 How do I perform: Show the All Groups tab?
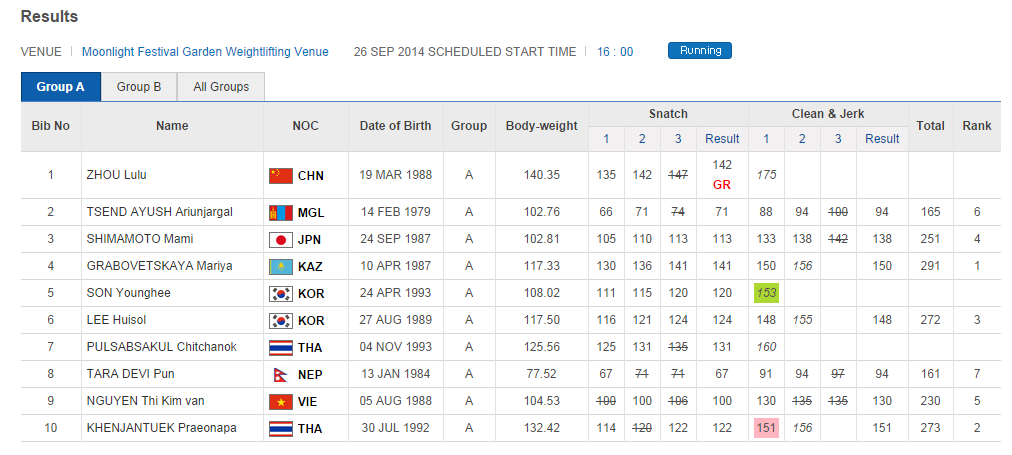221,87
